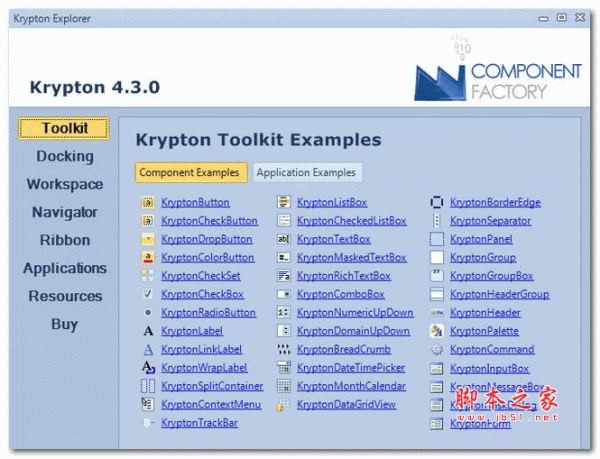Open the KryptonTrackBar link

pos(200,423)
